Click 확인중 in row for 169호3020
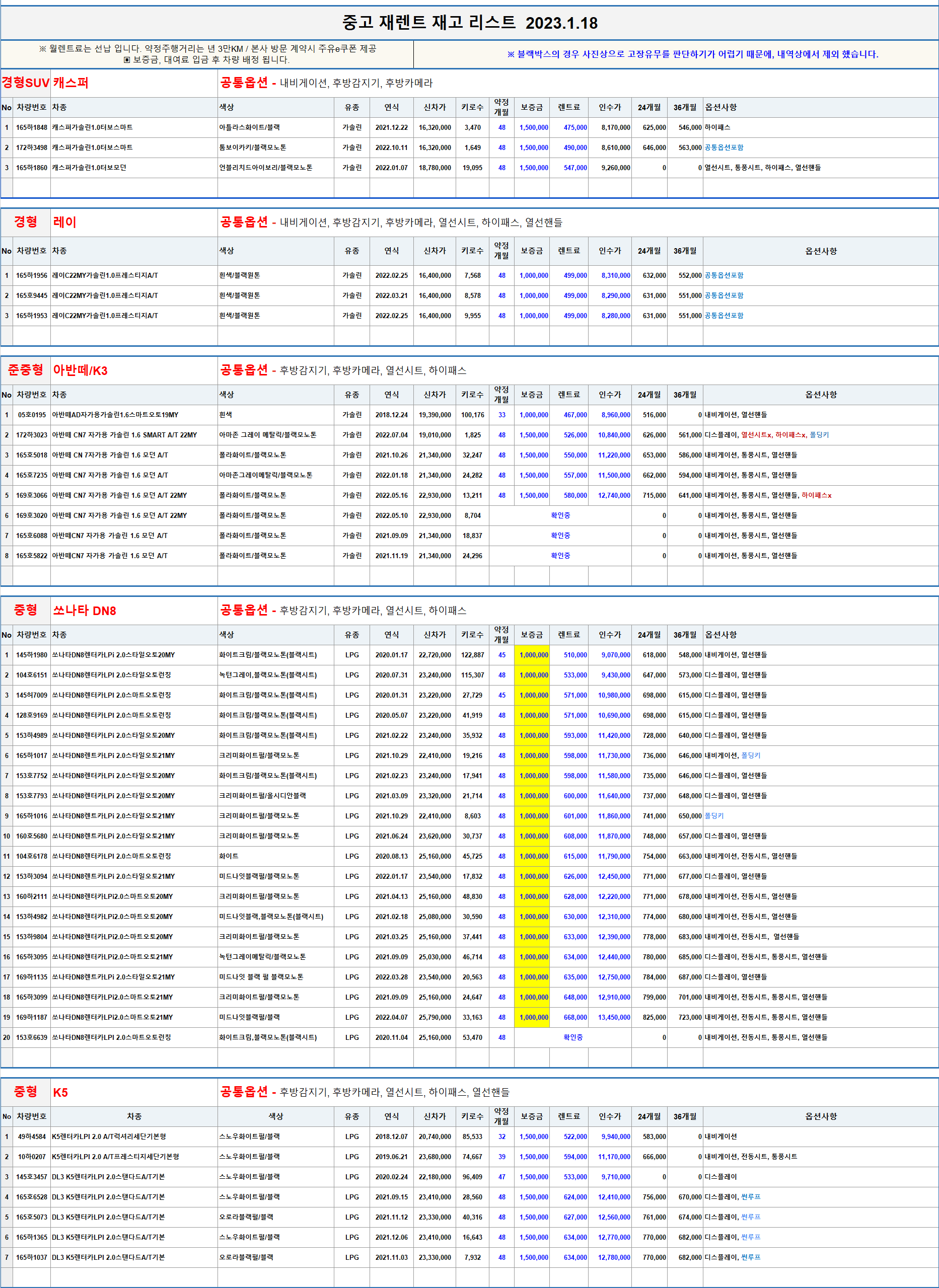Screen dimensions: 939x1288 [560, 516]
